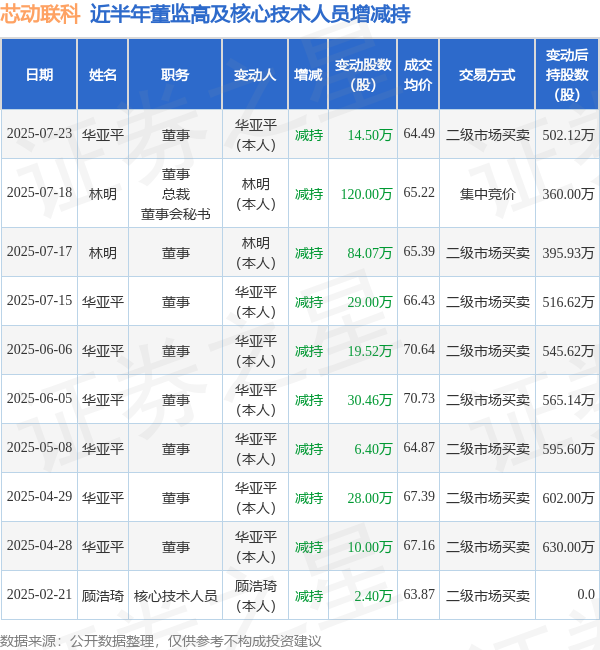Click 林明 name in 2025-07-17 row

102,252
